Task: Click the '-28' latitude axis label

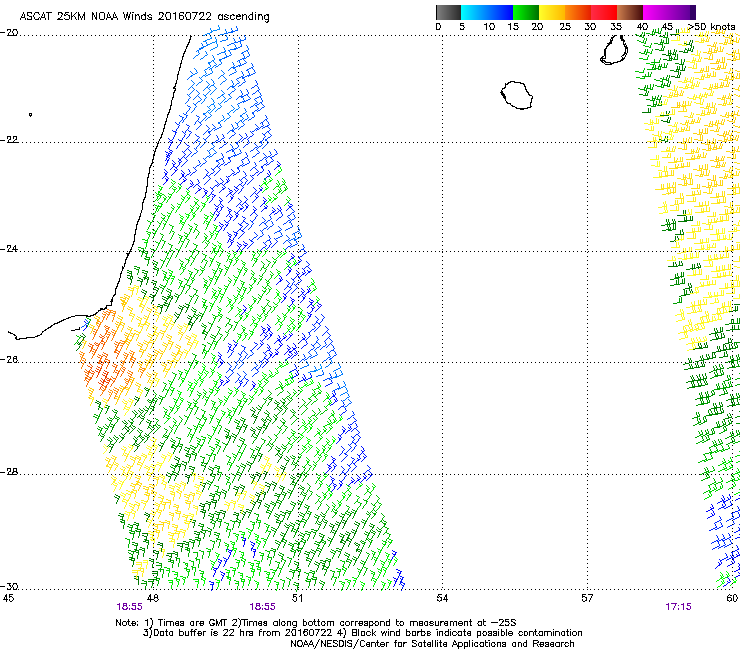Action: point(9,472)
